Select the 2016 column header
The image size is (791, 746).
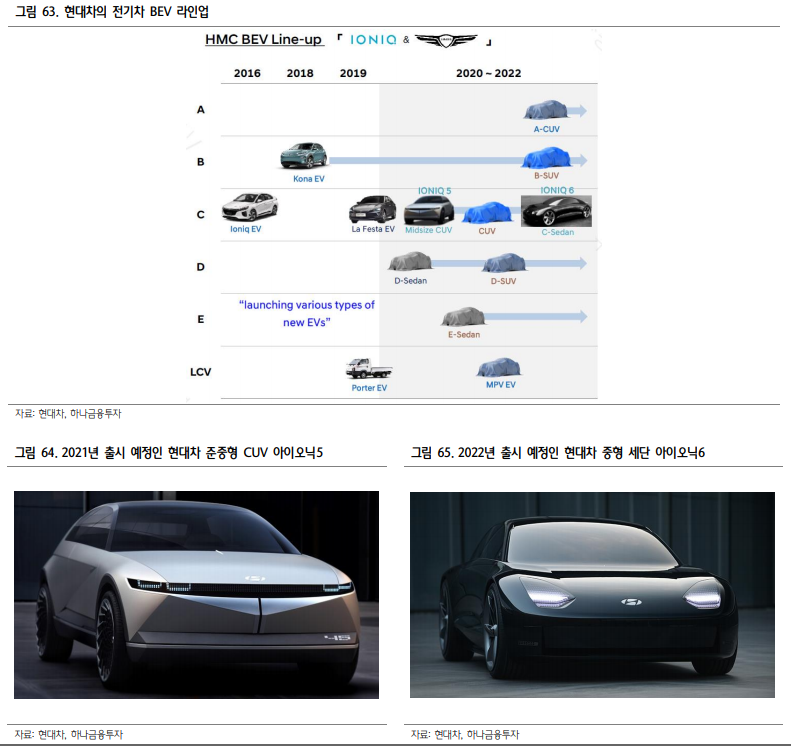pyautogui.click(x=247, y=73)
